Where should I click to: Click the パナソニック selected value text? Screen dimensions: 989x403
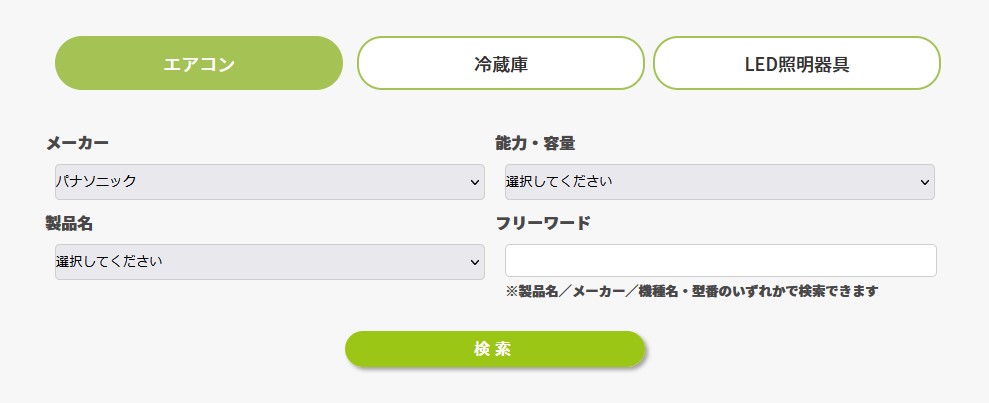96,182
